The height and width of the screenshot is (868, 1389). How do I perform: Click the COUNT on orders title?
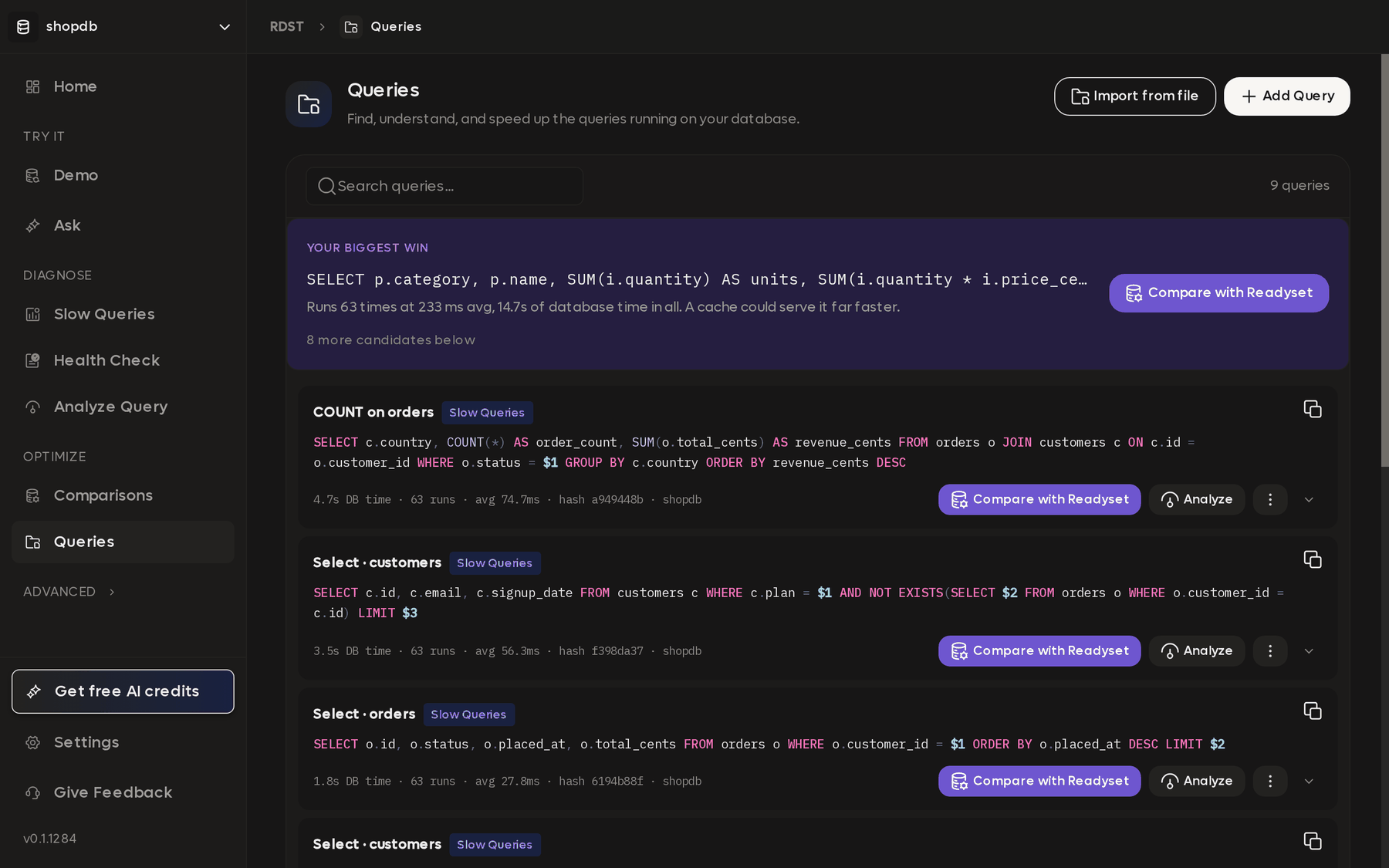click(373, 412)
